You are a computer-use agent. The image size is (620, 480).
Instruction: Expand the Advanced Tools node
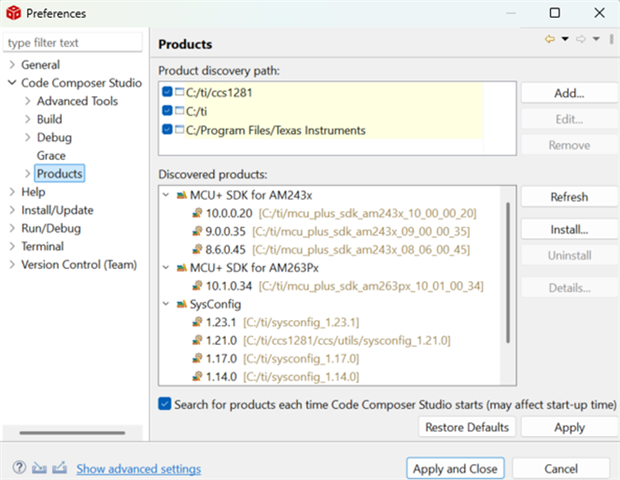click(28, 101)
